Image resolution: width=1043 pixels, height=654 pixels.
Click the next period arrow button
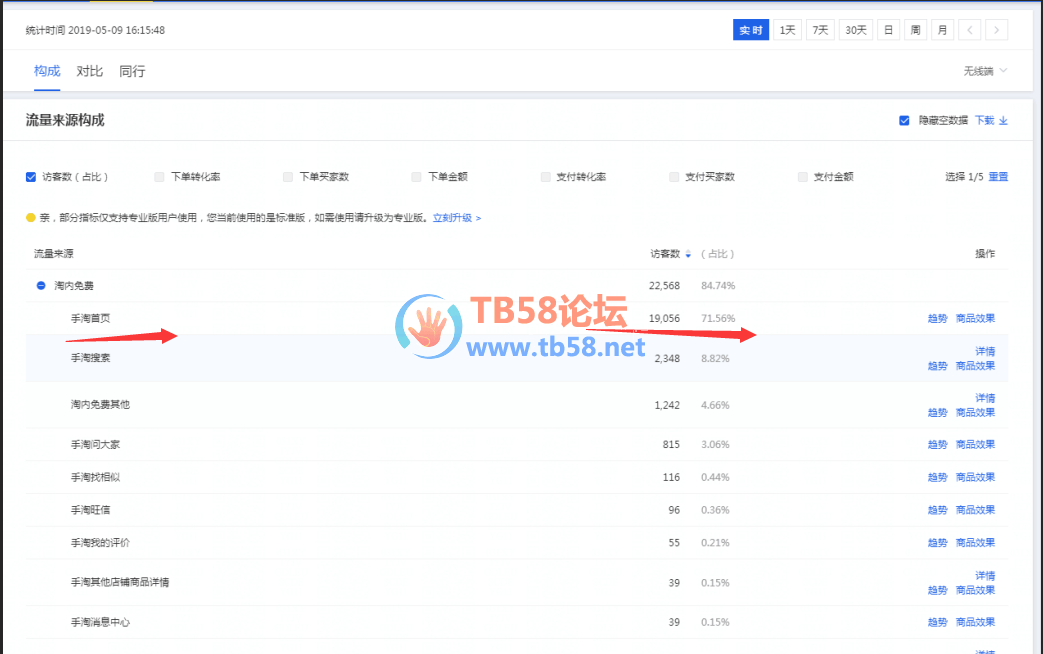pos(996,30)
